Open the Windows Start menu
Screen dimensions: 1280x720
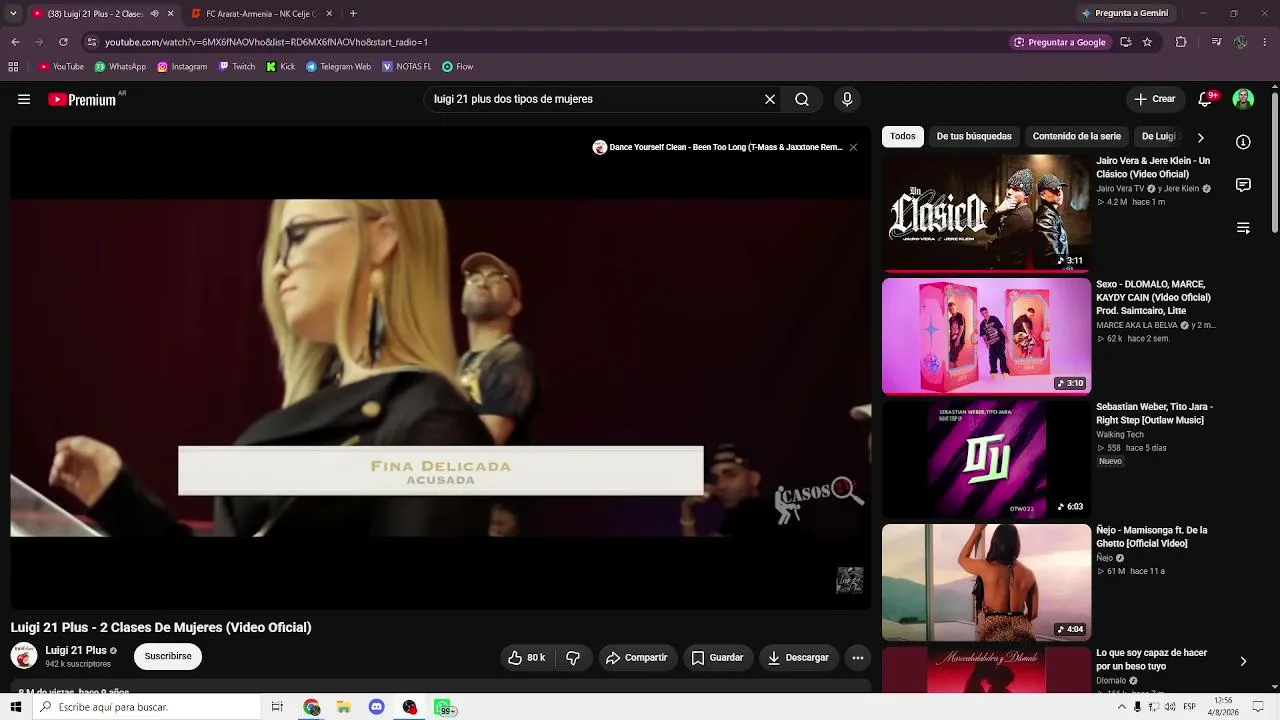pyautogui.click(x=15, y=707)
